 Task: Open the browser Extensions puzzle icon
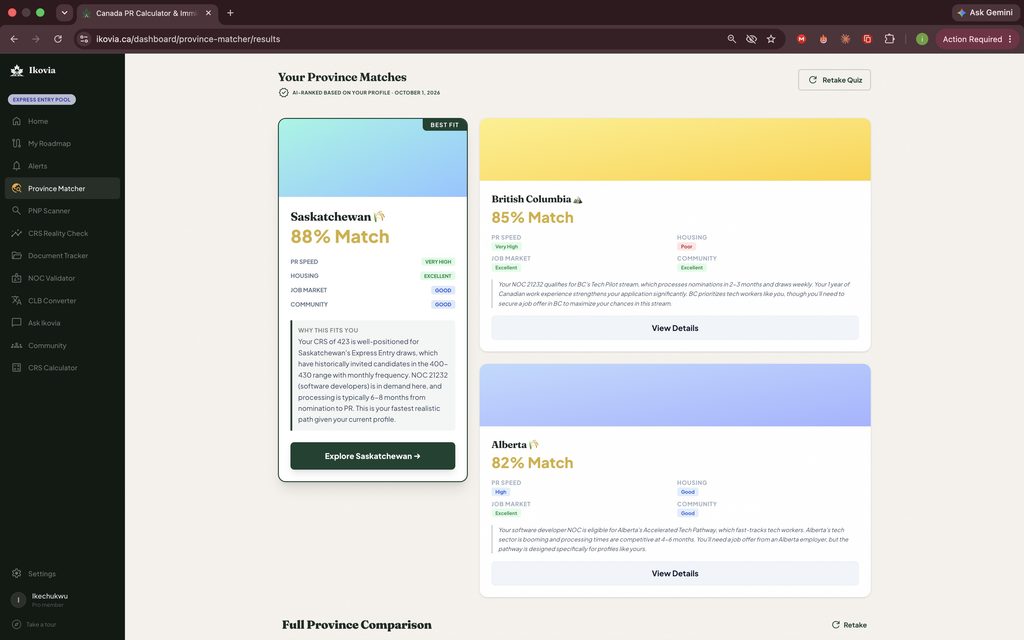[x=889, y=39]
